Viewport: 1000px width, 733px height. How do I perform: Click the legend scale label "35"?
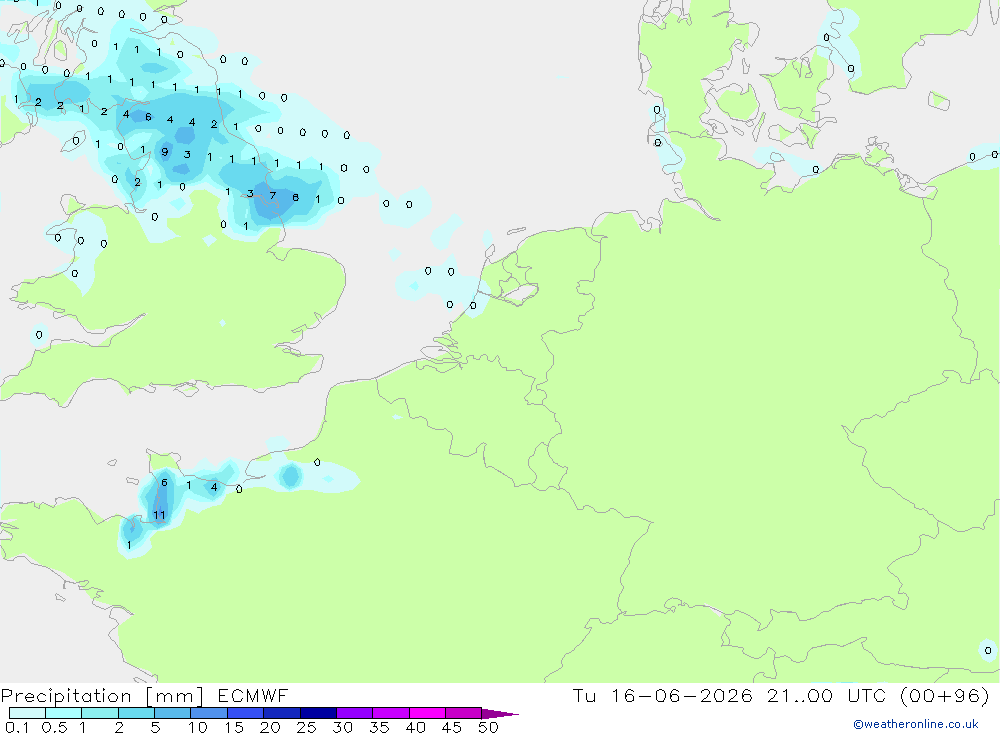click(379, 727)
